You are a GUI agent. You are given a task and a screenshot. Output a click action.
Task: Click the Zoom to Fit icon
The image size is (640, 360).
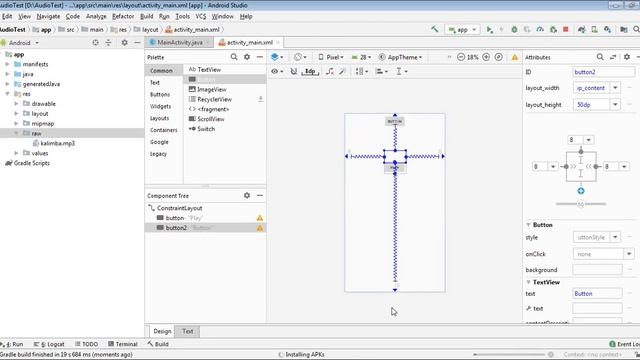pos(498,57)
